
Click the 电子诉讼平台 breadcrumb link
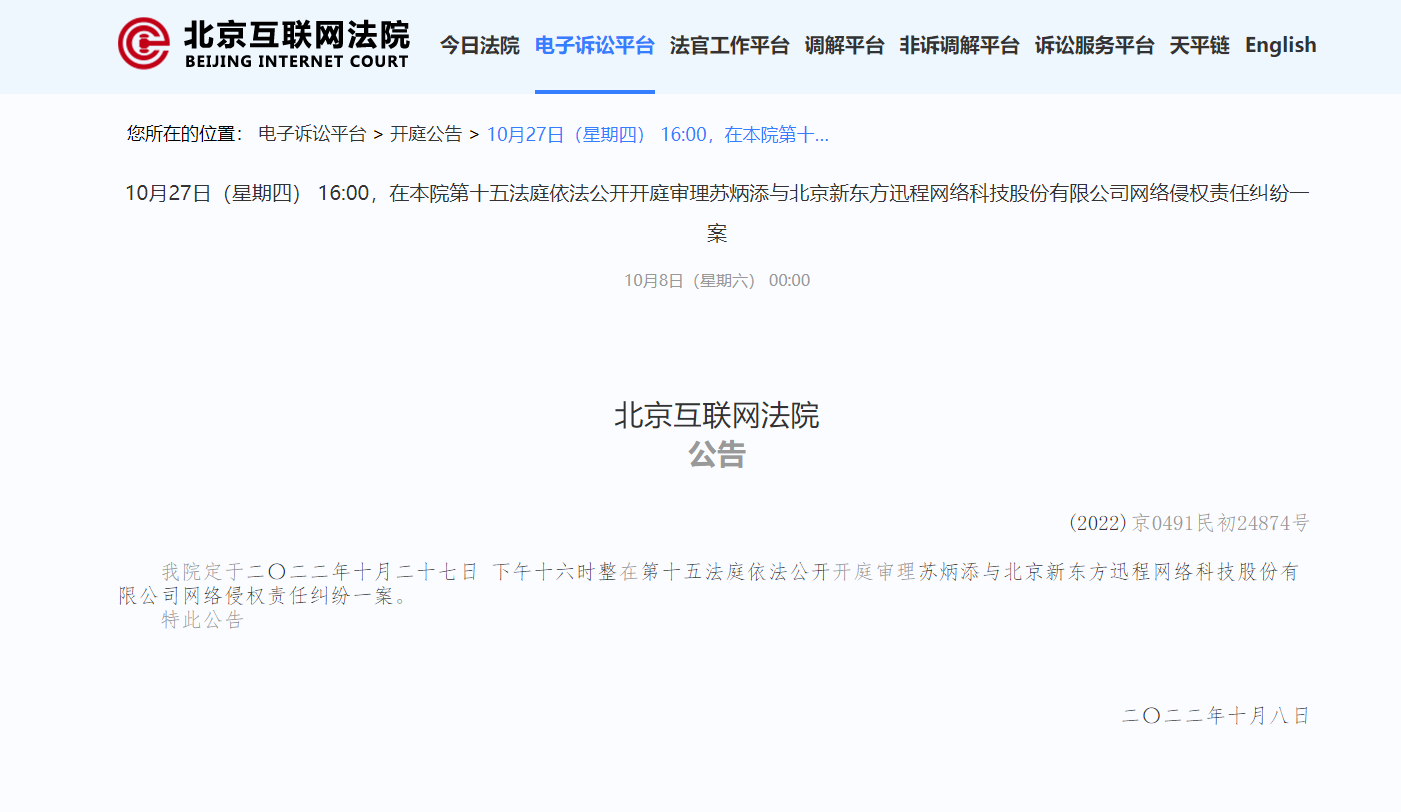pyautogui.click(x=312, y=134)
